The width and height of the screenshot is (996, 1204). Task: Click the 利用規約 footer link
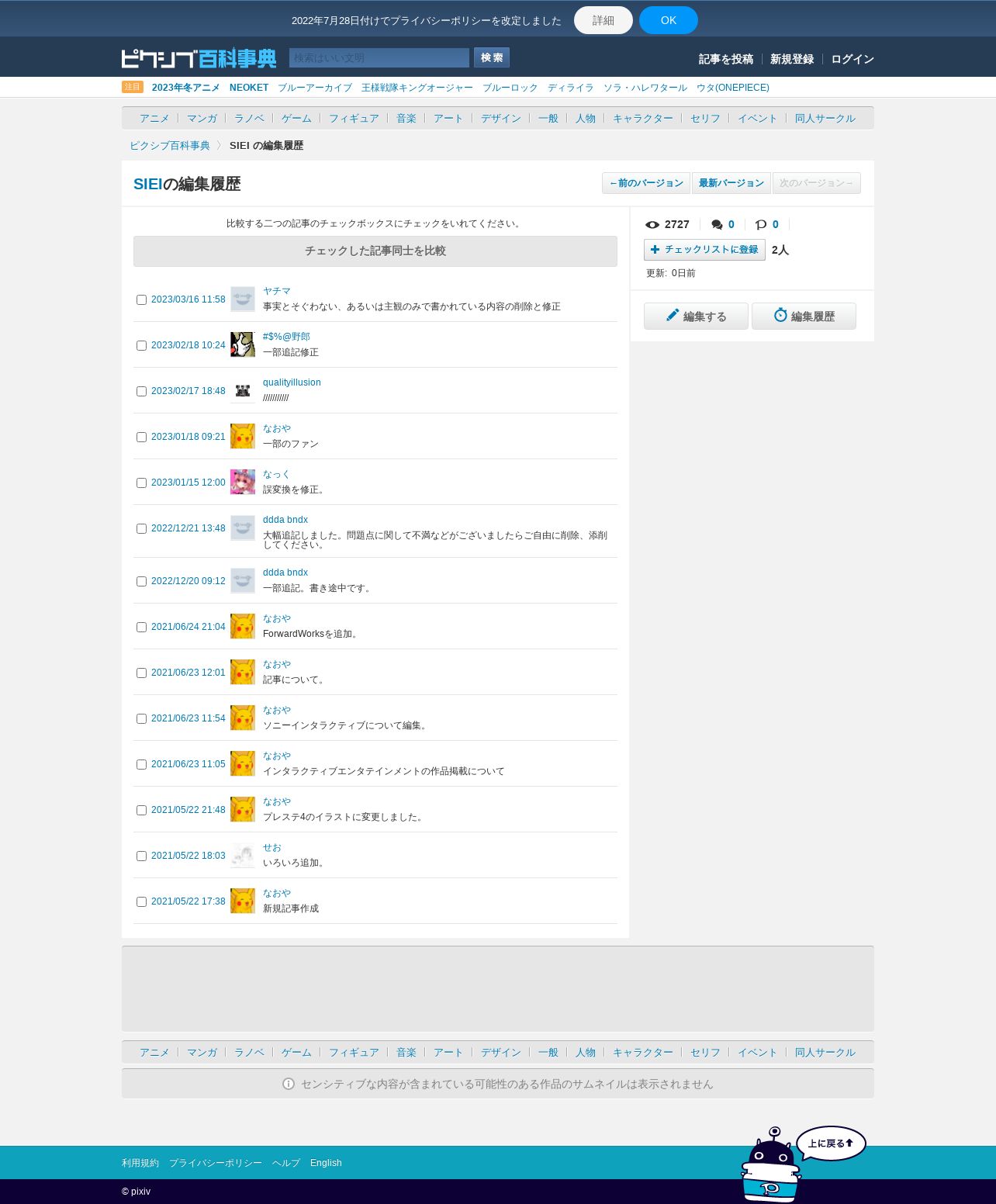[x=140, y=1163]
